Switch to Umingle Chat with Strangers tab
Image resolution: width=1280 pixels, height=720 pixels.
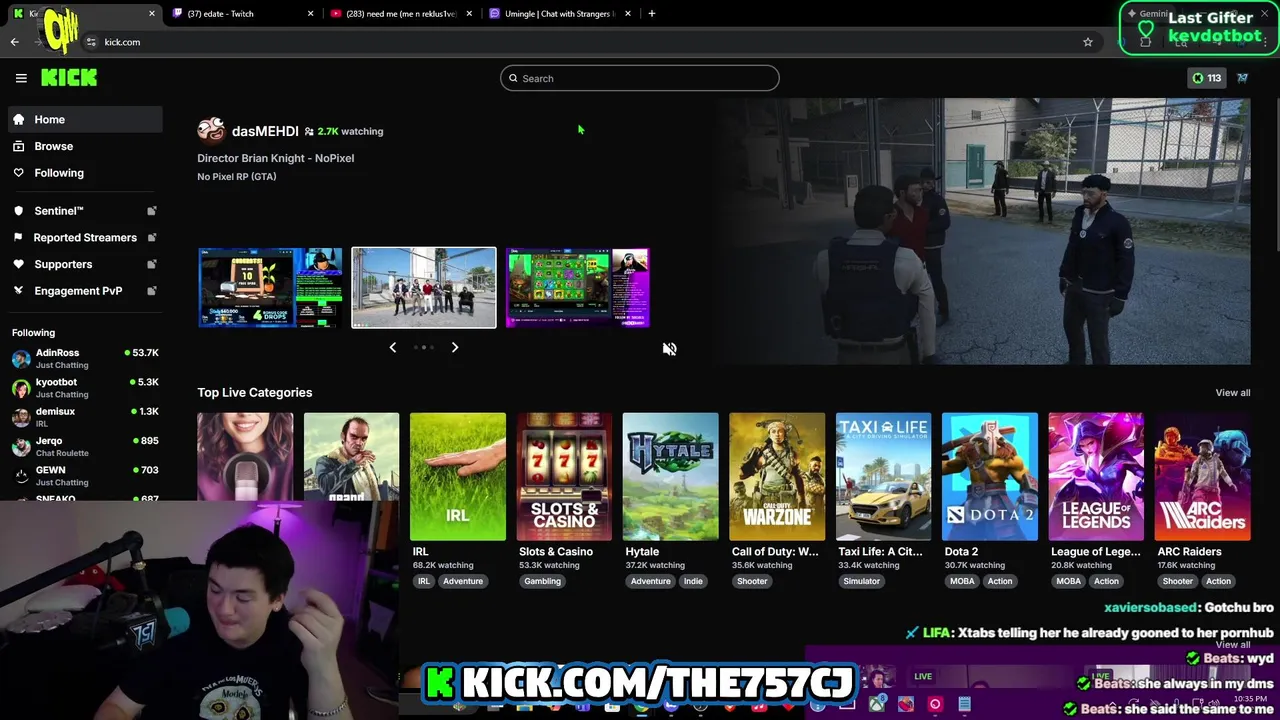(558, 14)
